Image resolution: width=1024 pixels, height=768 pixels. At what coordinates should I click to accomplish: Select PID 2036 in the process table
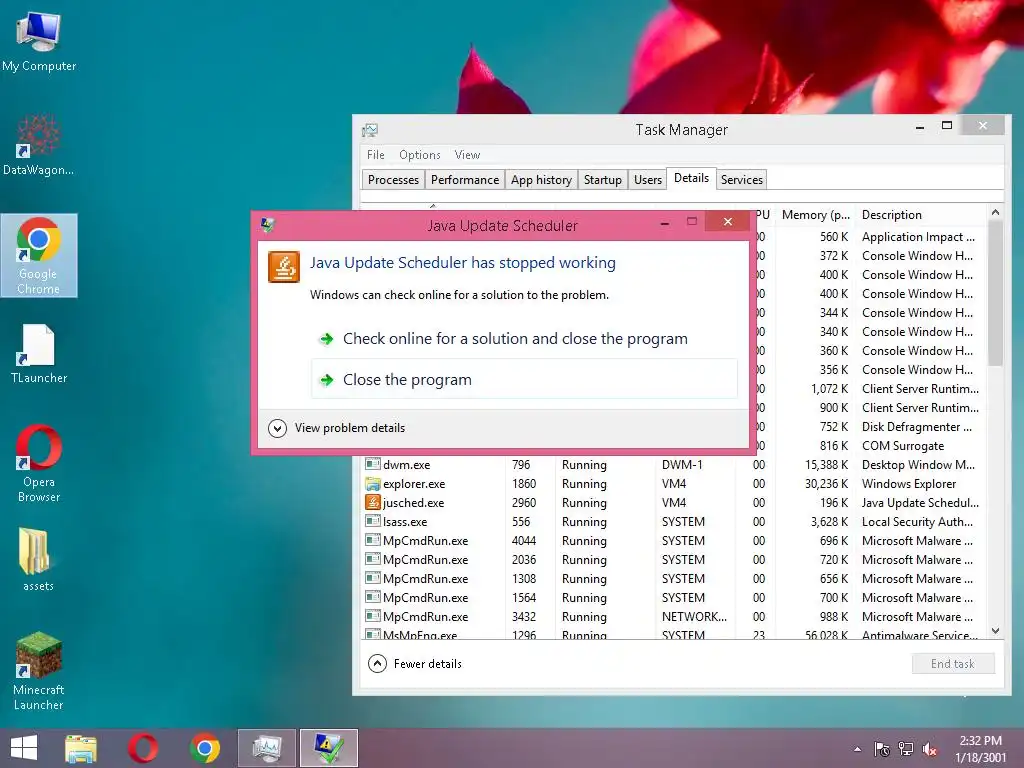point(524,560)
